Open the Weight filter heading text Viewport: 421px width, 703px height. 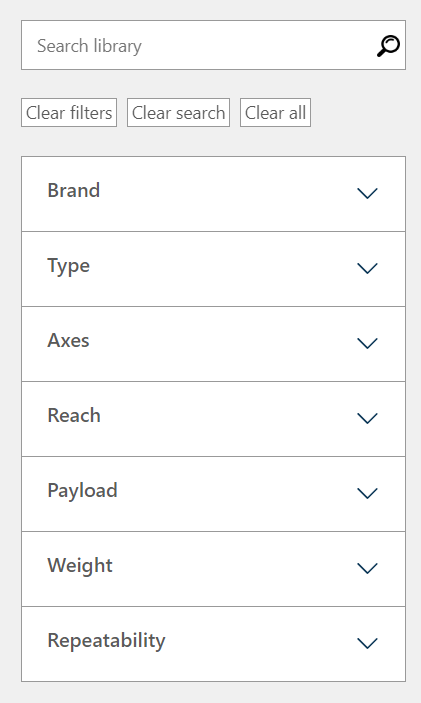coord(80,566)
